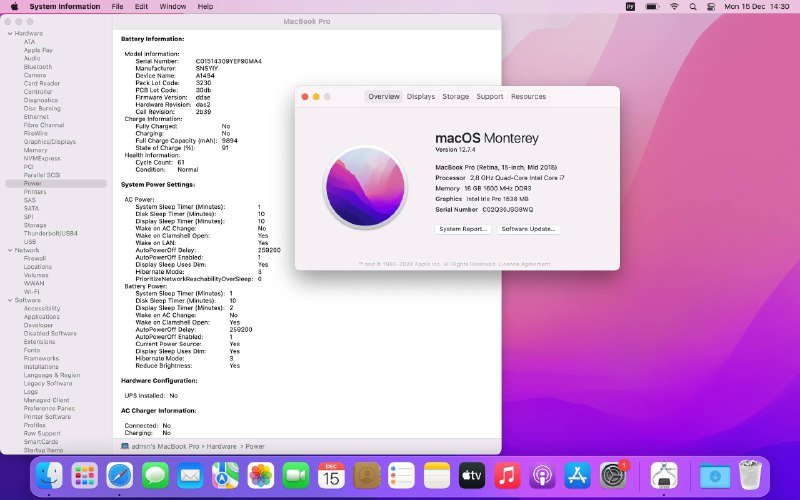Switch to the Support tab
Screen dimensions: 800x500
pos(490,96)
